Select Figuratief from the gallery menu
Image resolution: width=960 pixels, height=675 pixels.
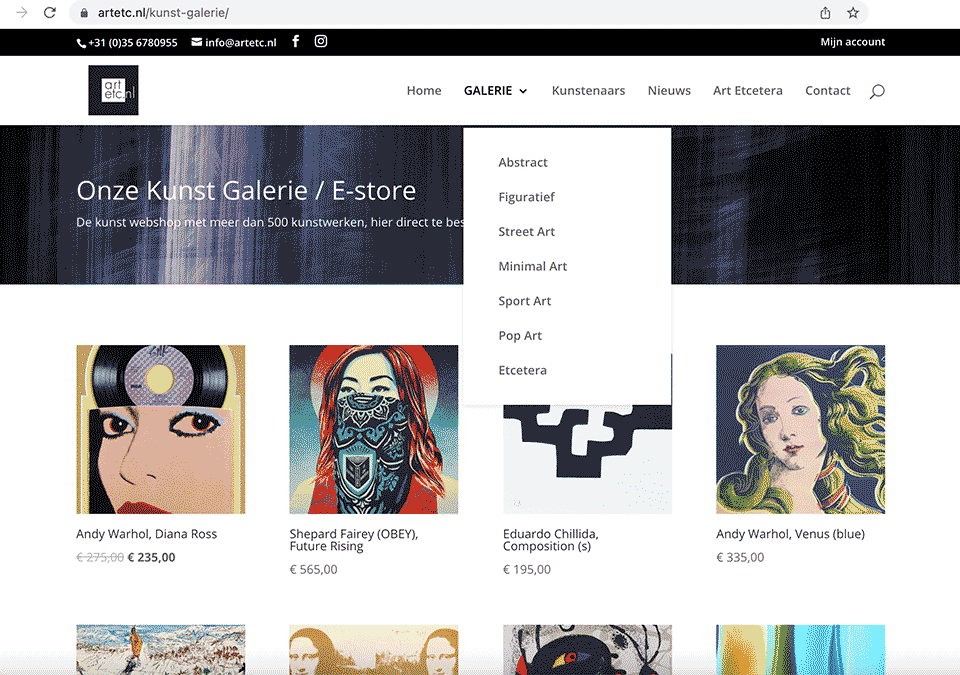click(x=527, y=197)
